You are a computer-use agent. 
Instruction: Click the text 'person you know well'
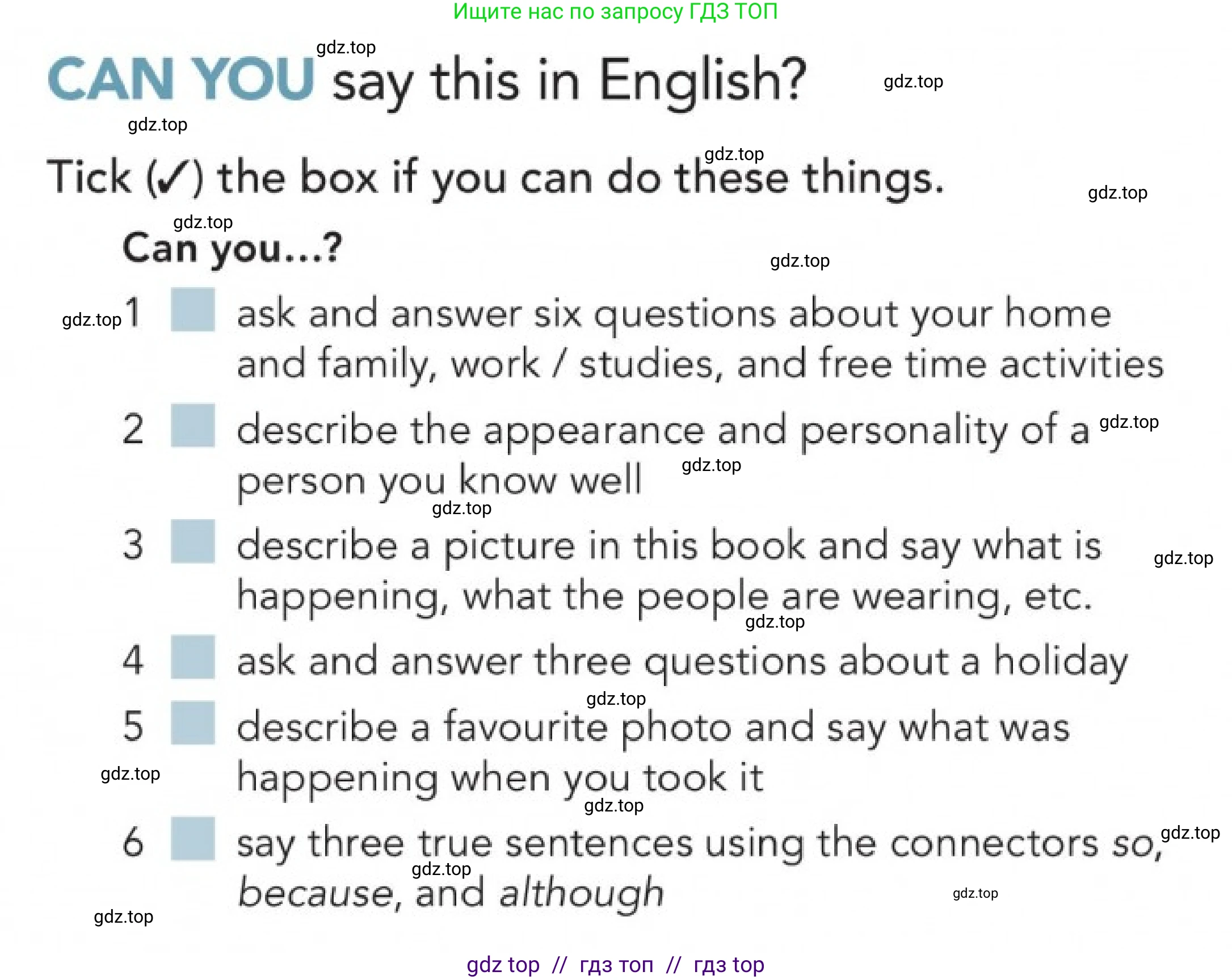point(439,480)
